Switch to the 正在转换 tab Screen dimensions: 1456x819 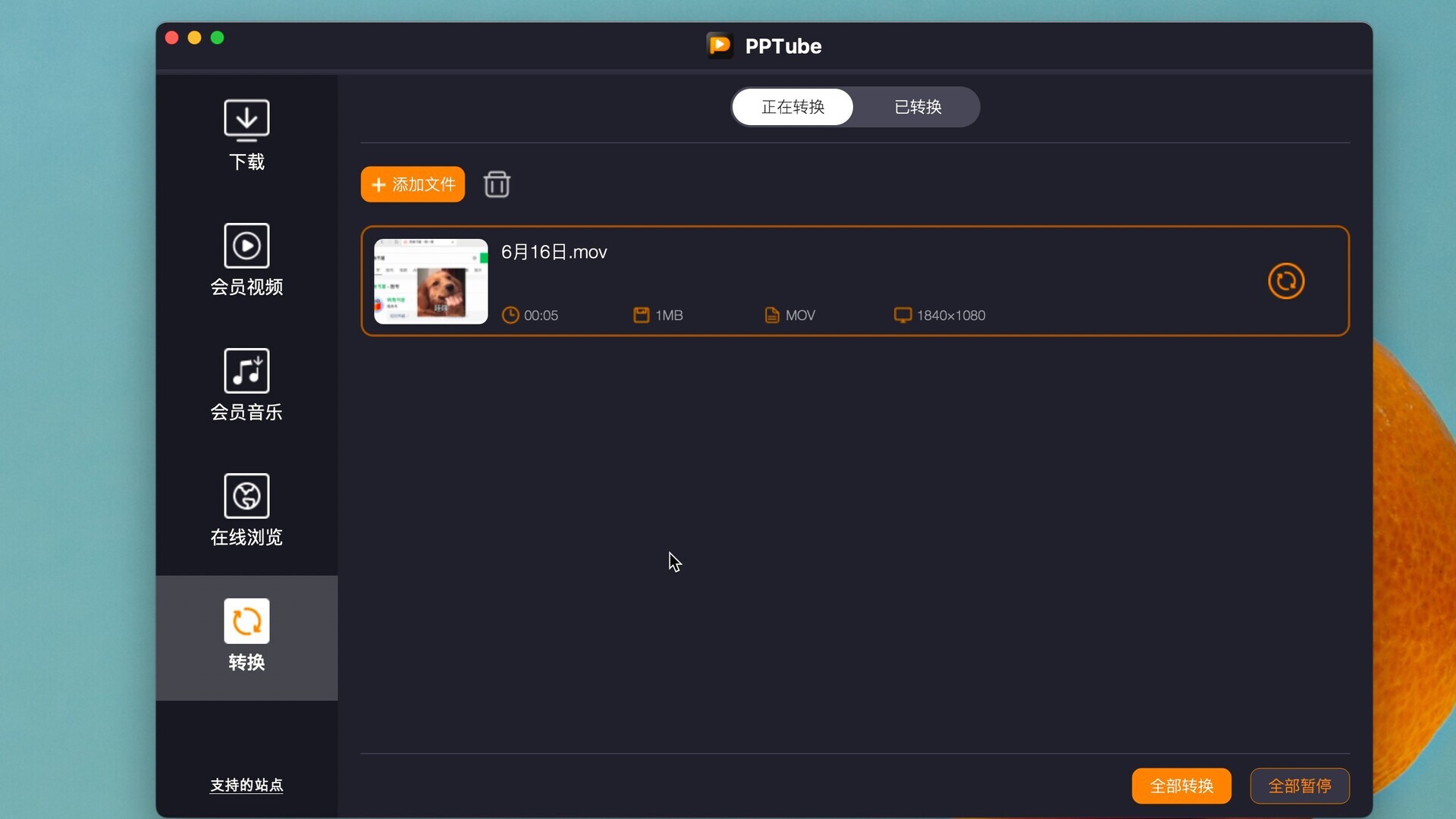792,107
